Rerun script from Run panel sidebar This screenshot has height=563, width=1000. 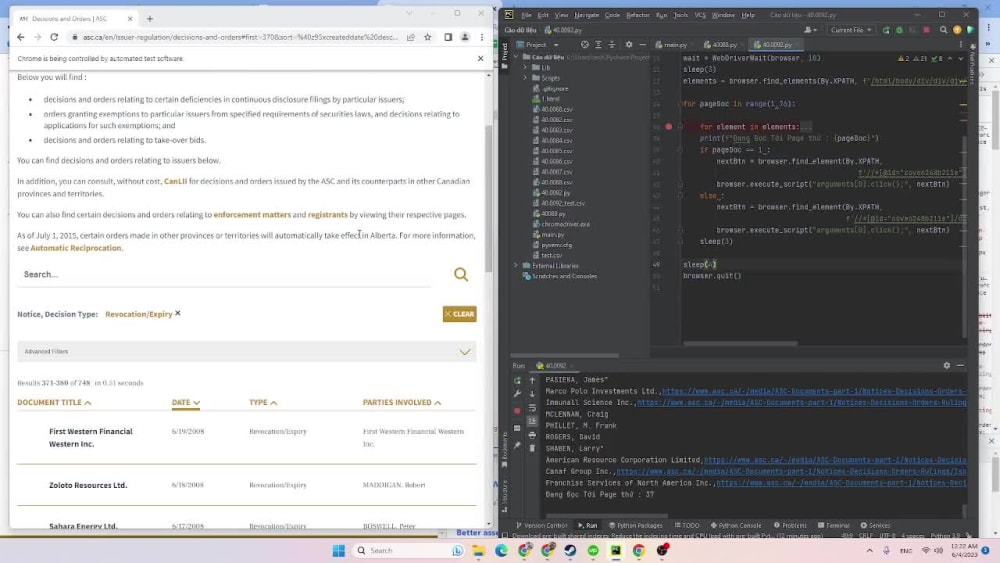tap(517, 381)
